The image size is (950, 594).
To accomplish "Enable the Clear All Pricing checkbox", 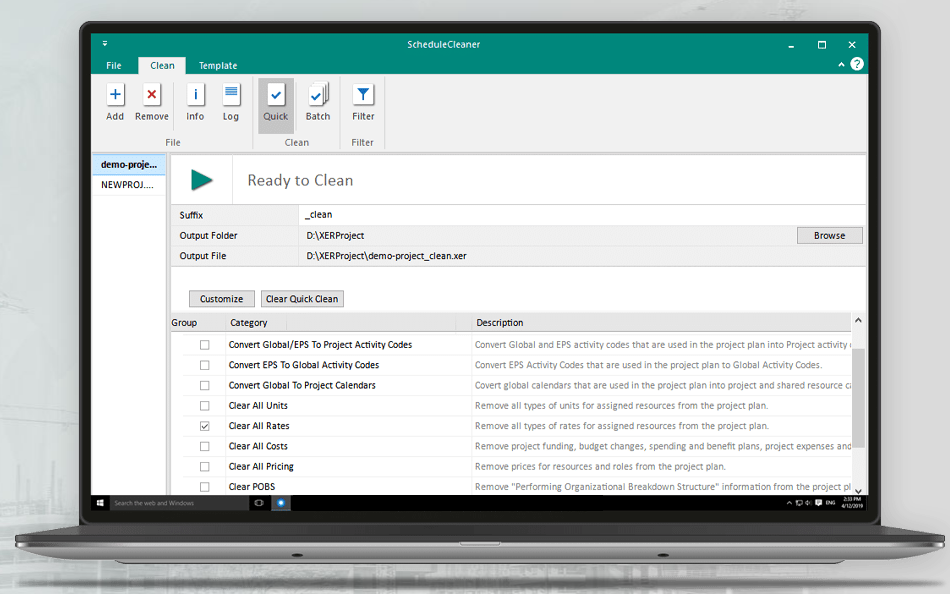I will (x=205, y=467).
